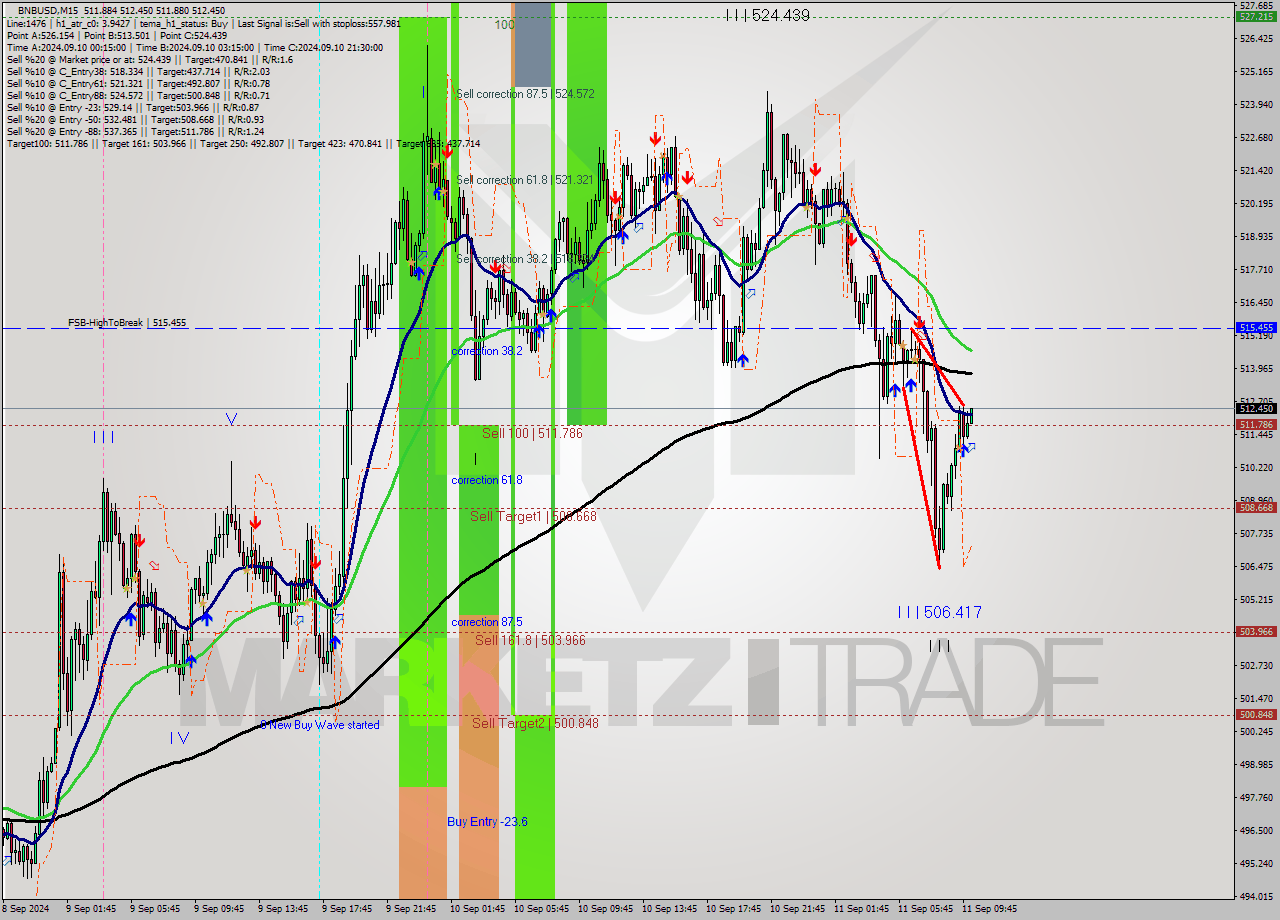Screen dimensions: 1280x920
Task: Click the 'Buy Entry -23.6' label
Action: (487, 822)
